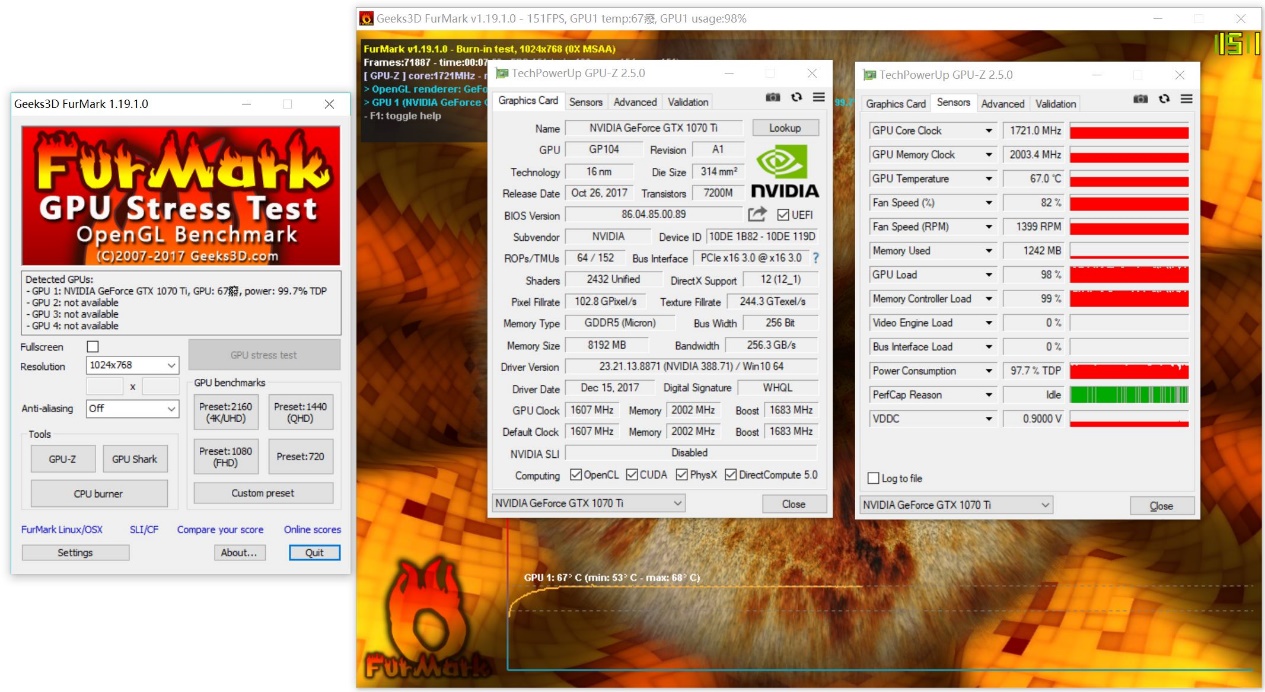1265x692 pixels.
Task: Expand the VDDC sensor dropdown
Action: (989, 419)
